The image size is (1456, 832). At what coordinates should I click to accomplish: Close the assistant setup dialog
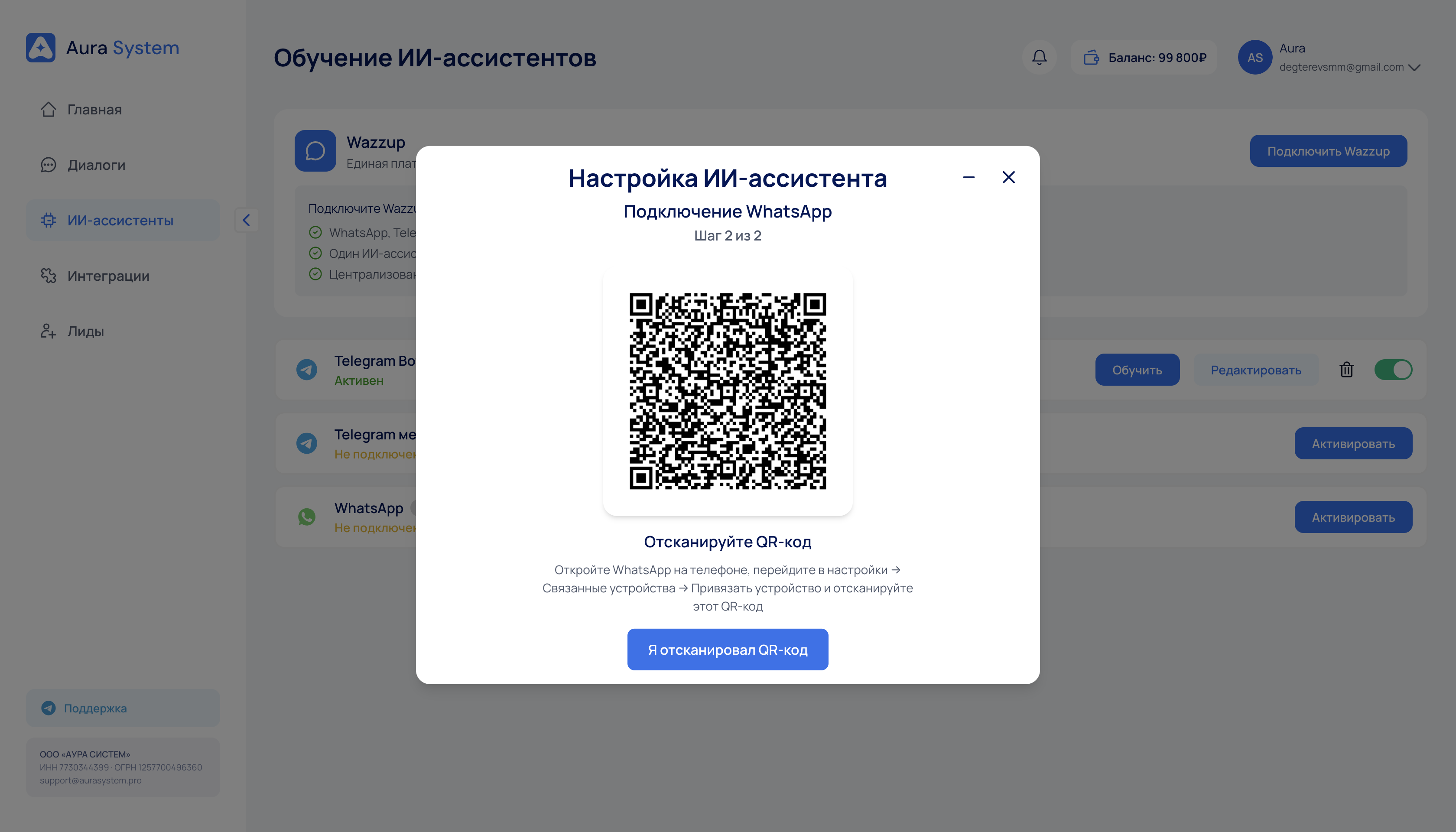click(x=1008, y=177)
